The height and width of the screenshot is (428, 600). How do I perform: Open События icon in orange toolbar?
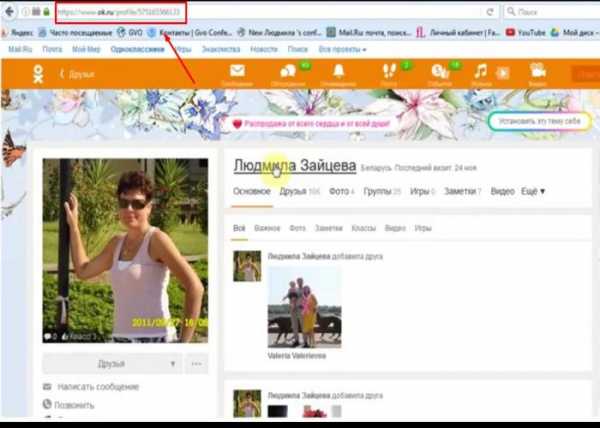[x=440, y=74]
